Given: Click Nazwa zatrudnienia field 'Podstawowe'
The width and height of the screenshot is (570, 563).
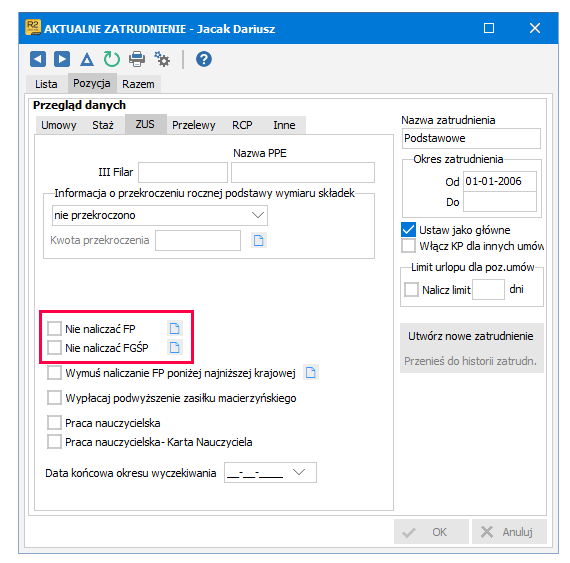Looking at the screenshot, I should (471, 138).
